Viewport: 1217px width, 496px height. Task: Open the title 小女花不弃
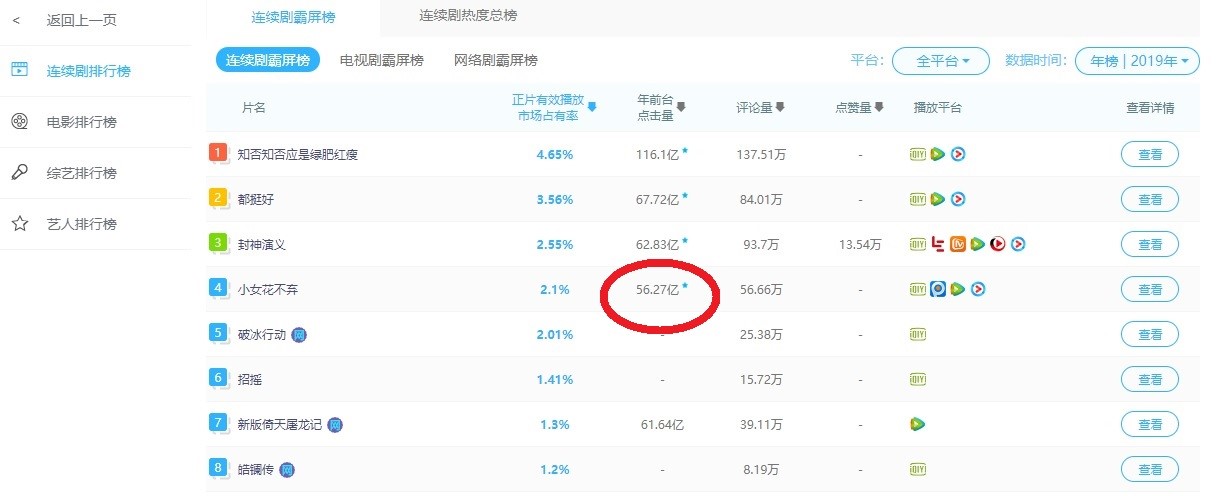(267, 289)
